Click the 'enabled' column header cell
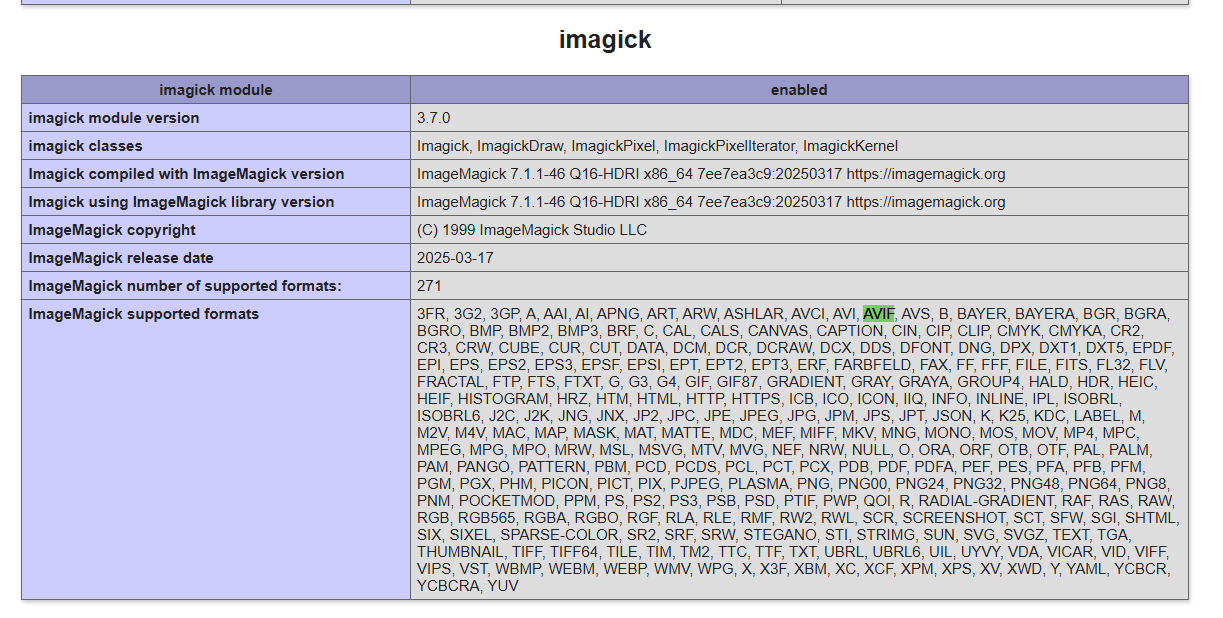 [x=798, y=90]
